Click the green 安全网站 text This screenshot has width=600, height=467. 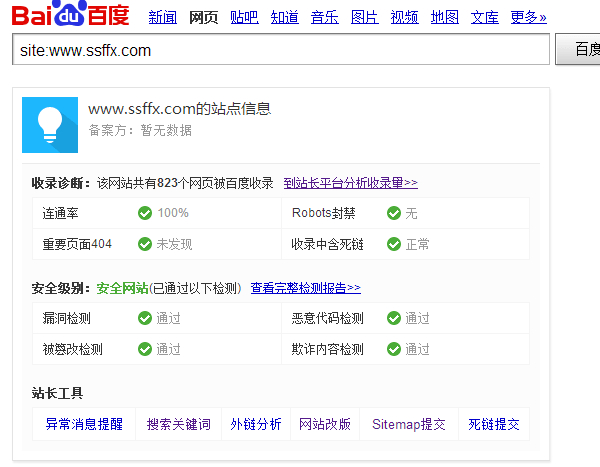coord(122,288)
